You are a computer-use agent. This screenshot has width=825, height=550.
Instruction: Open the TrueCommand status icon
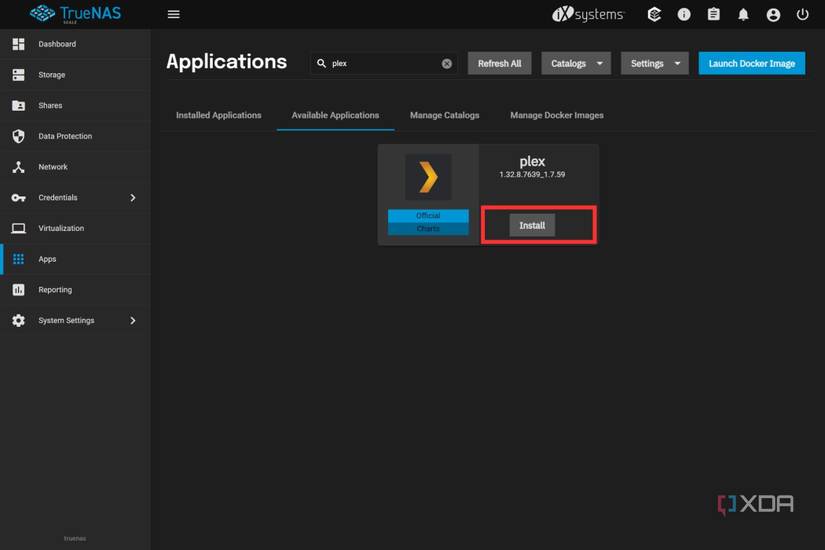click(654, 14)
